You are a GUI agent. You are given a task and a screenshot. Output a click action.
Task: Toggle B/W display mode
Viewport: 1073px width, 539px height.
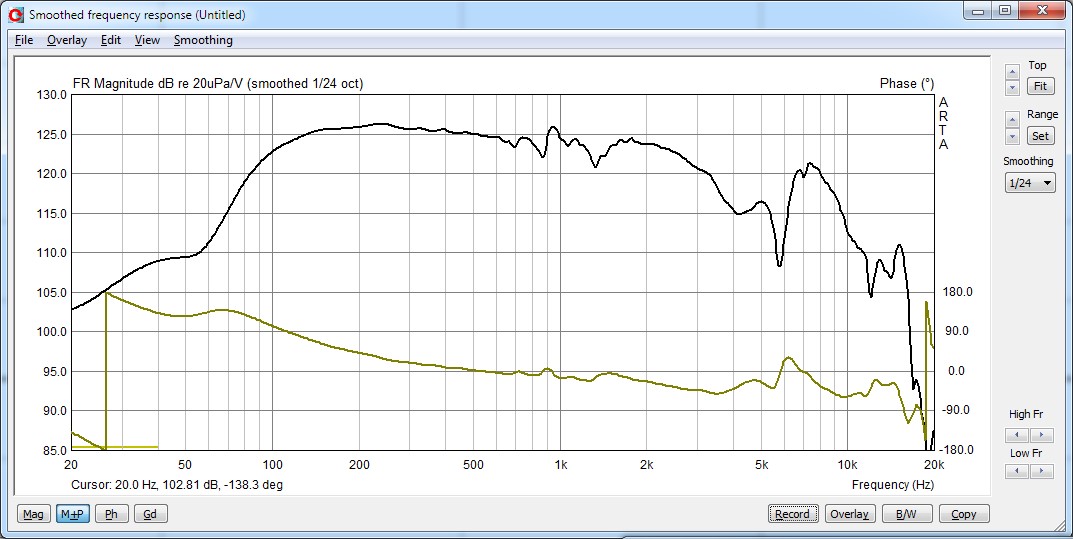(x=907, y=514)
